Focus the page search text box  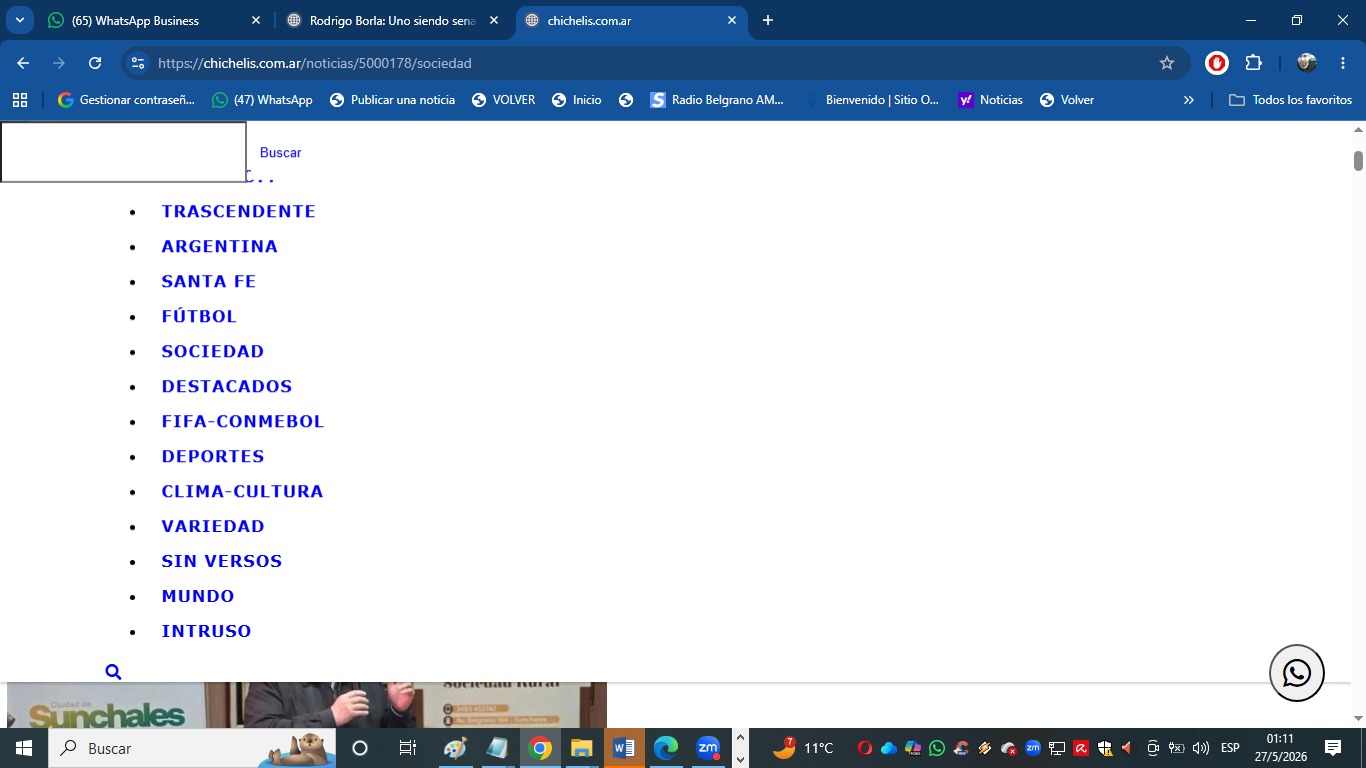click(123, 152)
